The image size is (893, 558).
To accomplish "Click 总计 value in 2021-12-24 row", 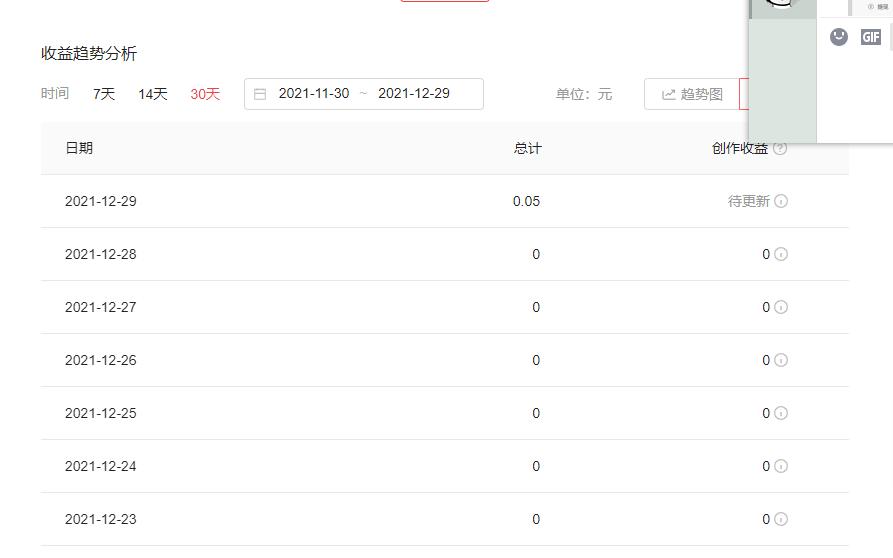I will coord(536,466).
